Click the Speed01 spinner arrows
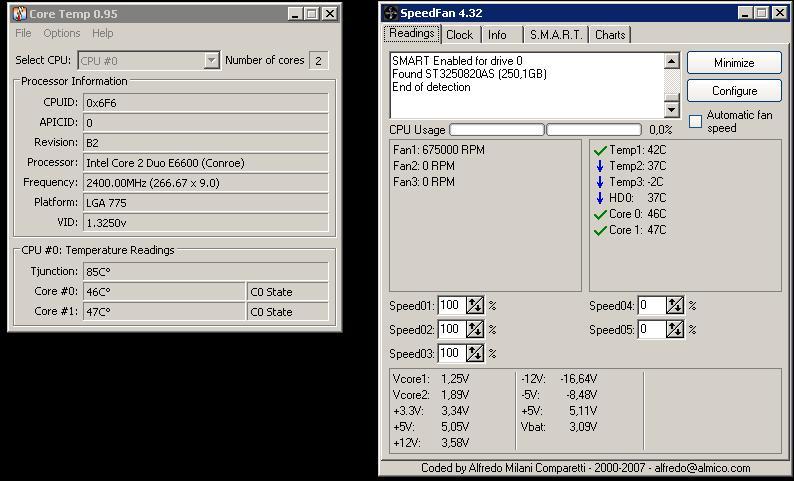Screen dimensions: 794x481 (x=475, y=305)
